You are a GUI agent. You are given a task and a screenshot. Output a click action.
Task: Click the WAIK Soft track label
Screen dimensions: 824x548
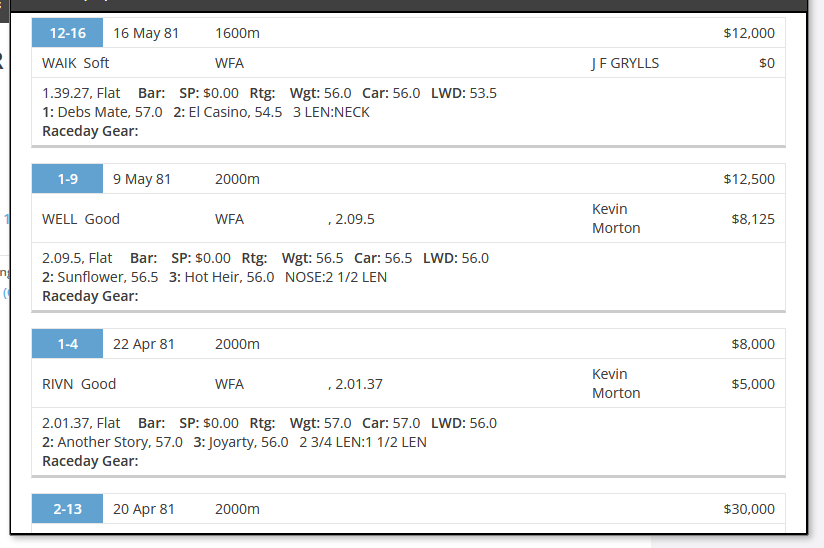tap(76, 63)
